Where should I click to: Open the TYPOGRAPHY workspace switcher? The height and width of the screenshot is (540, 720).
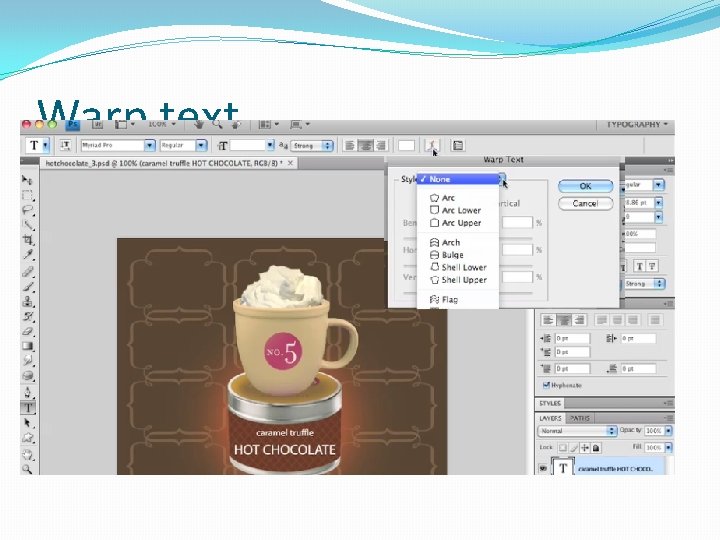(x=637, y=124)
